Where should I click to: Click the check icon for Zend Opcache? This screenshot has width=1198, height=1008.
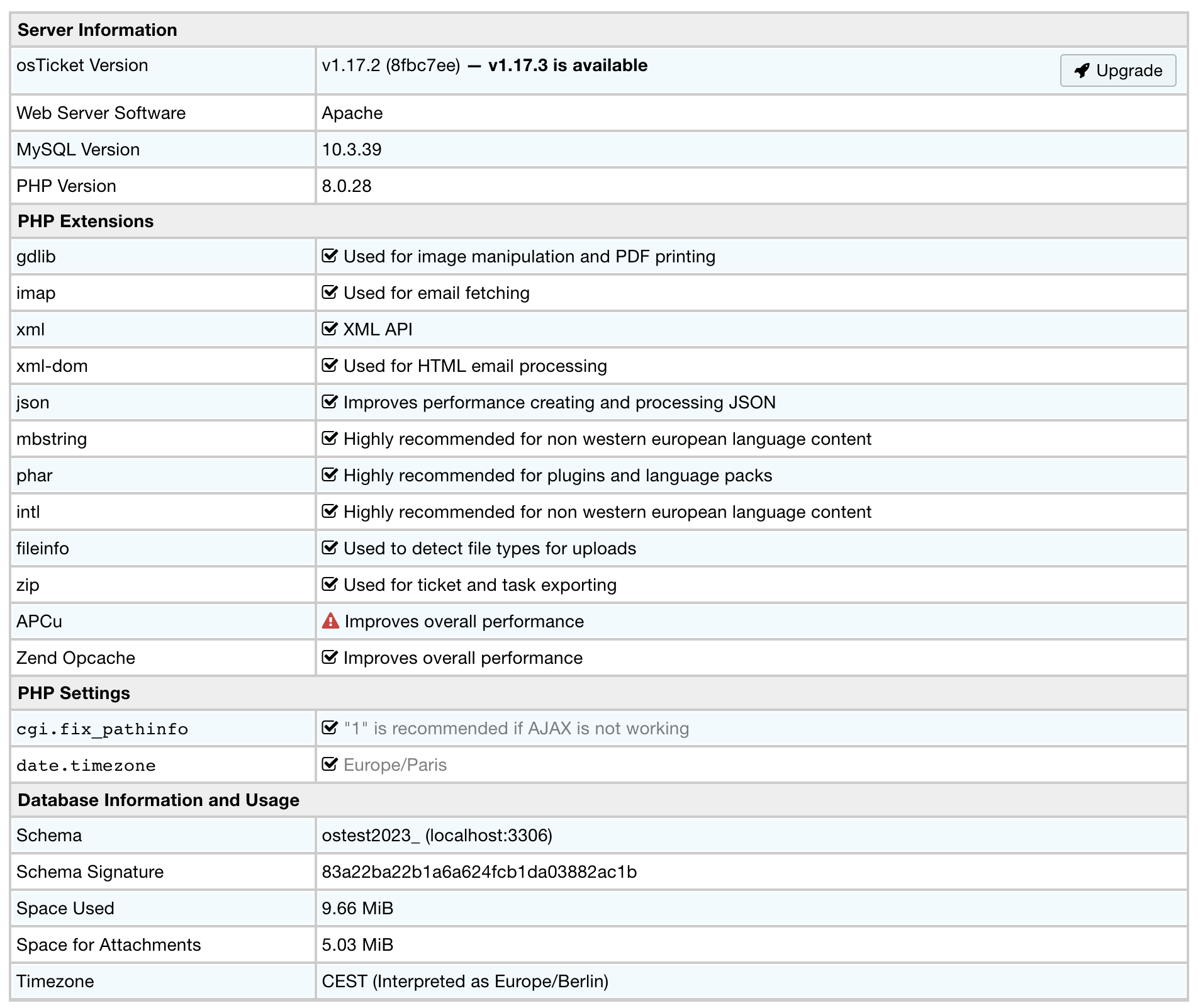(x=330, y=658)
